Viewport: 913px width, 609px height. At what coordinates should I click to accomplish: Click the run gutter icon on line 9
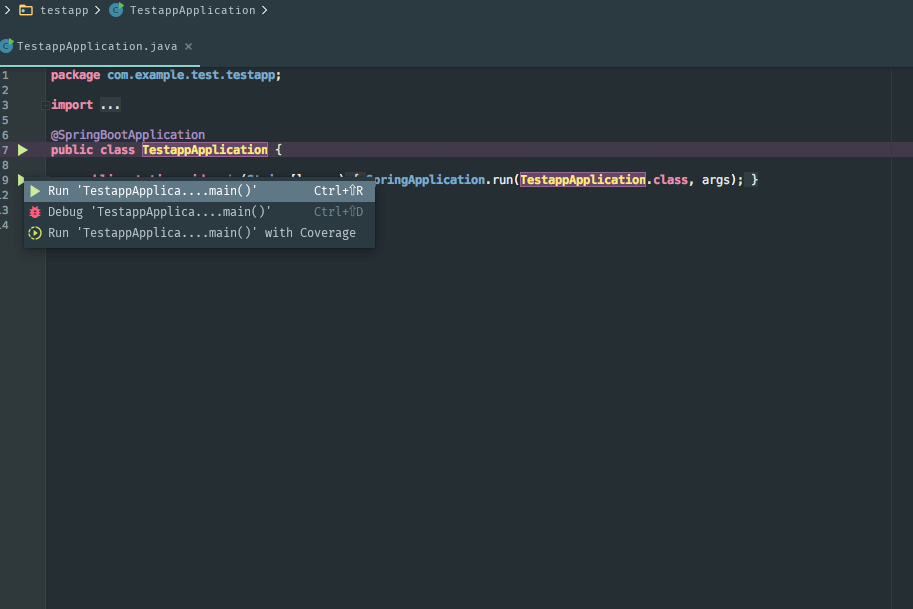[x=21, y=179]
